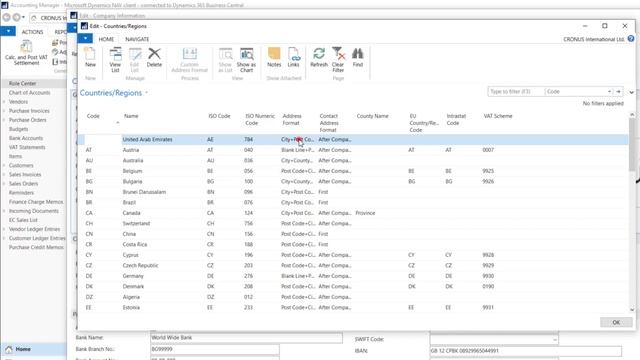The width and height of the screenshot is (640, 360).
Task: Open Chart of Accounts in navigation
Action: point(29,93)
